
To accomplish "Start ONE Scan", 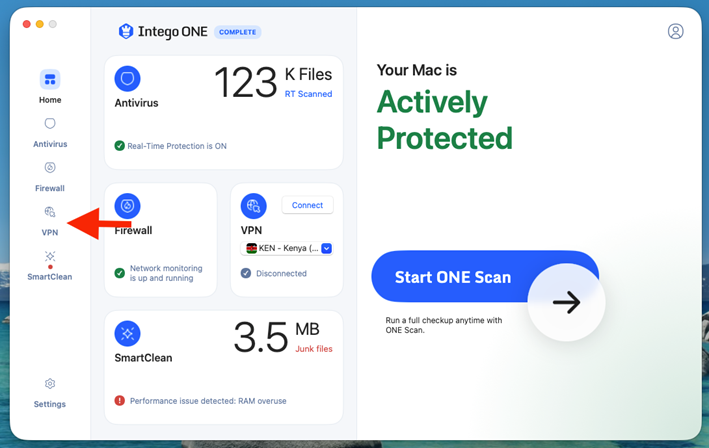I will tap(485, 277).
